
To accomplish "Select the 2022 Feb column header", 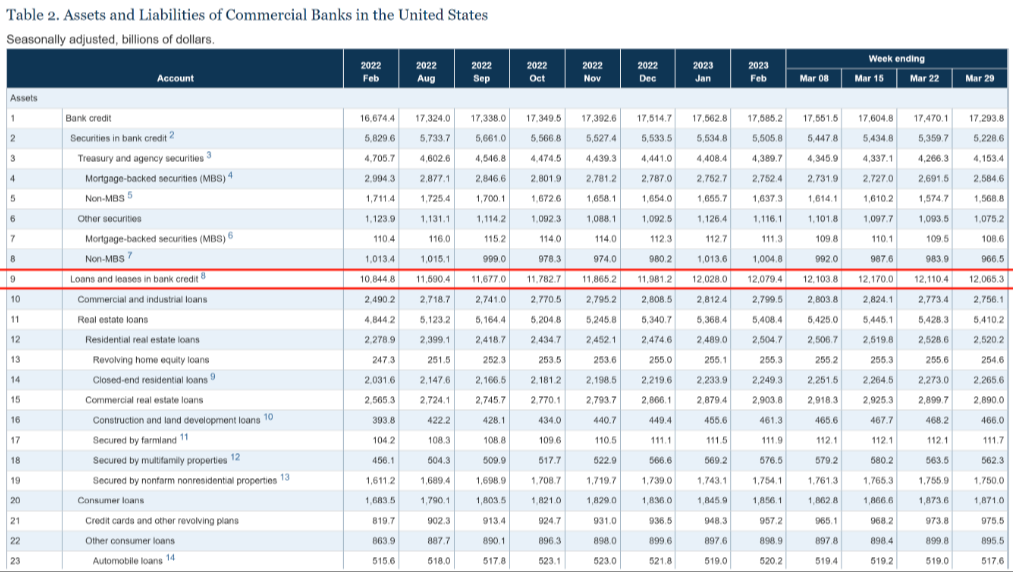I will [370, 70].
